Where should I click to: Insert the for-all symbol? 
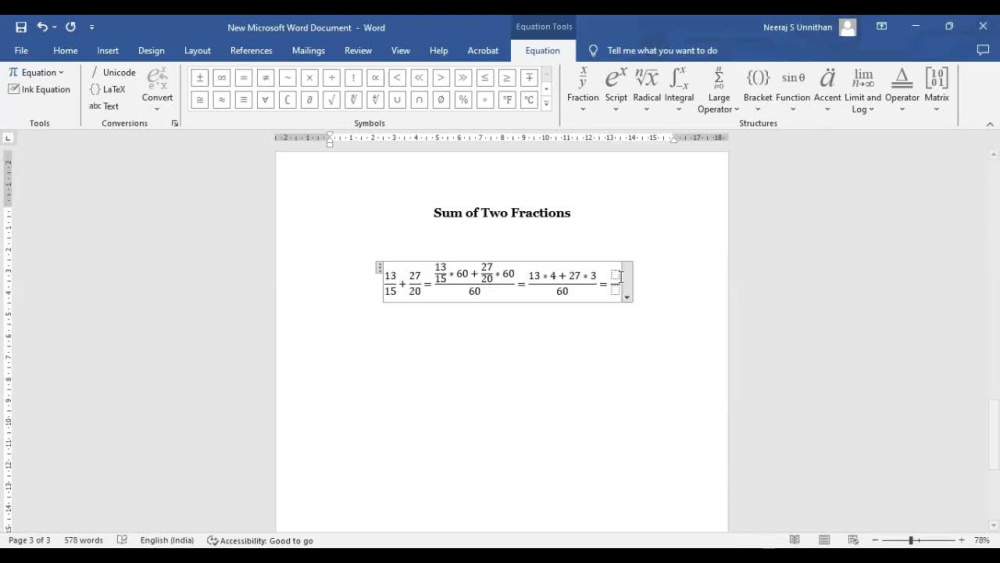click(x=265, y=100)
